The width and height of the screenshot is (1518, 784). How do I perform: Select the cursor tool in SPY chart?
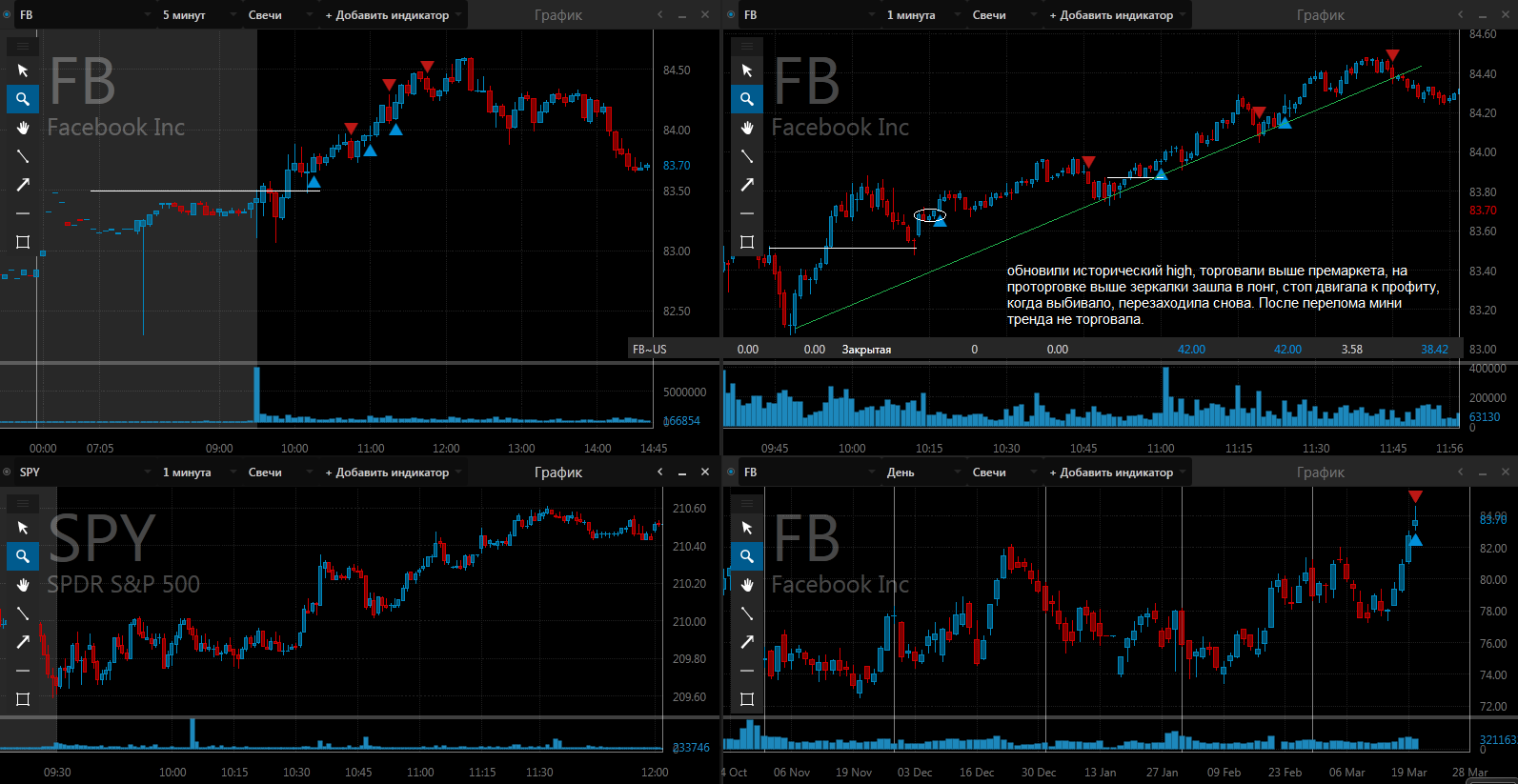pos(23,528)
